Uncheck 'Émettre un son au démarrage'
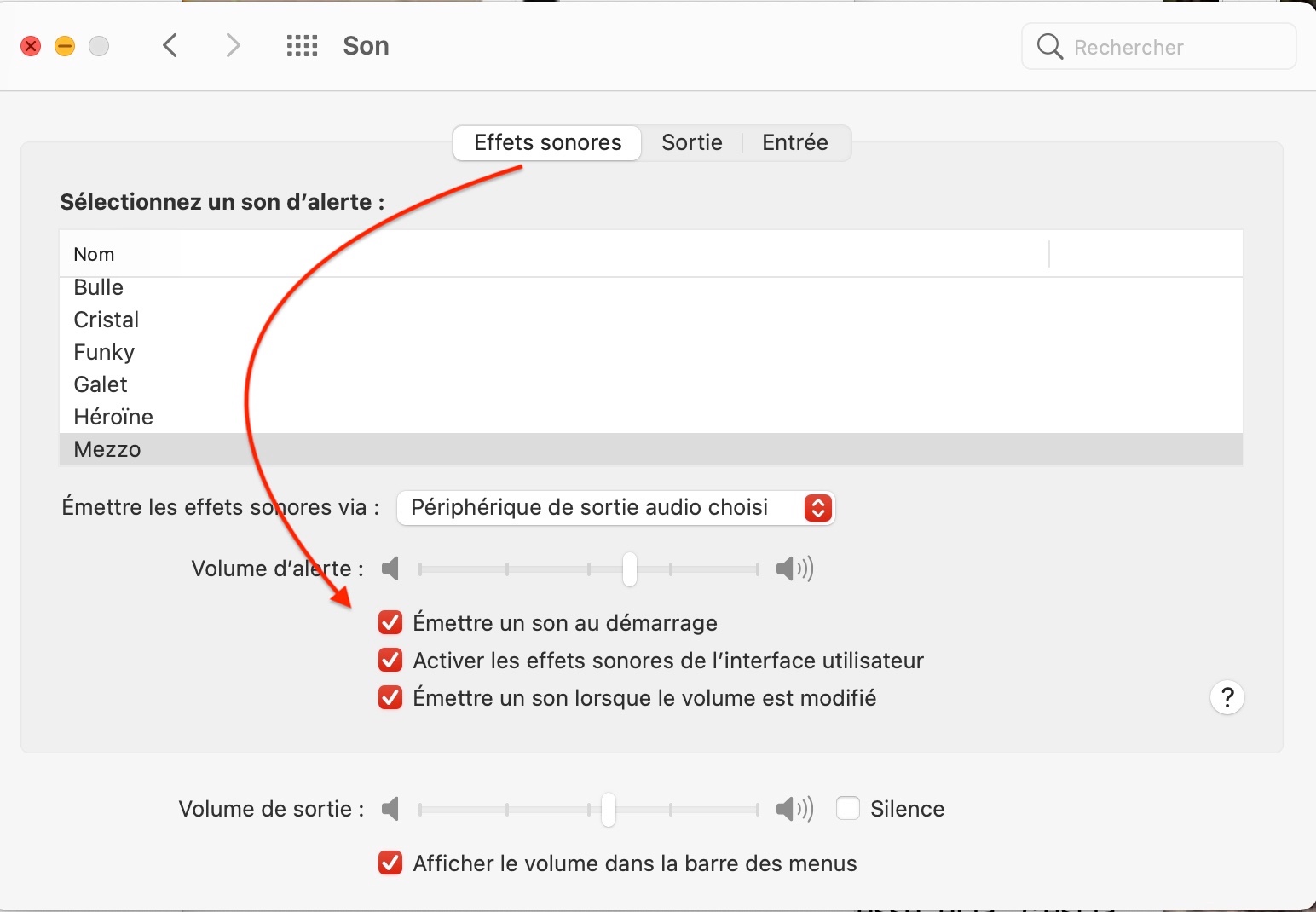The image size is (1316, 912). 390,623
